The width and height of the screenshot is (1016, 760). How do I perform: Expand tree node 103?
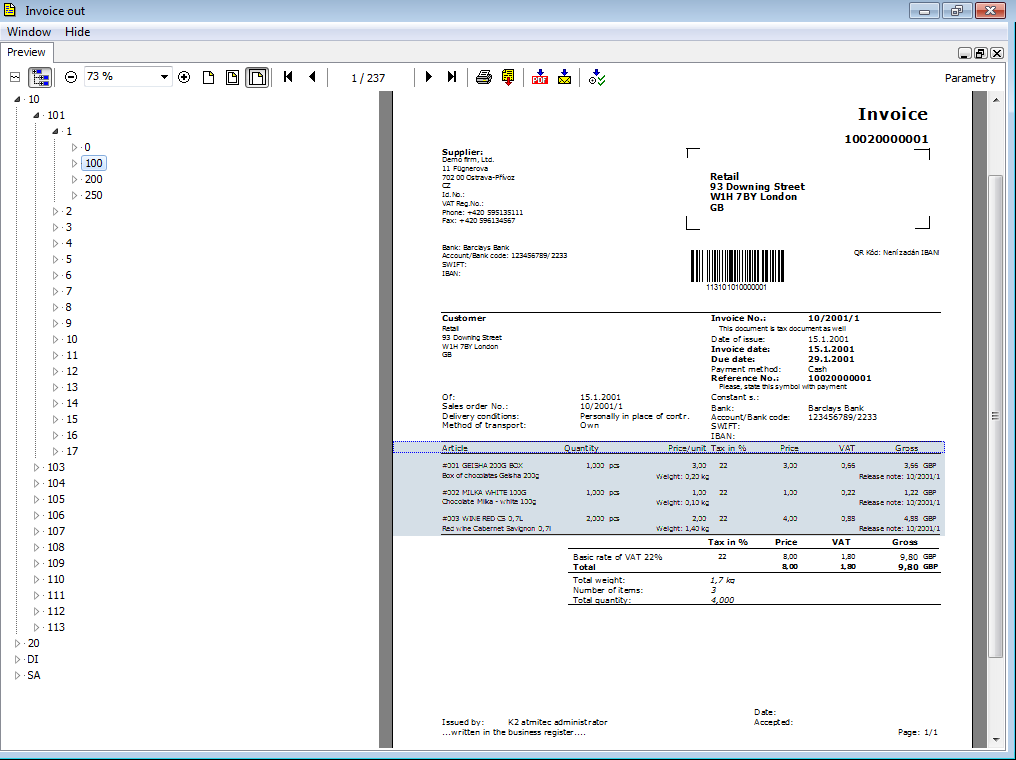point(38,467)
